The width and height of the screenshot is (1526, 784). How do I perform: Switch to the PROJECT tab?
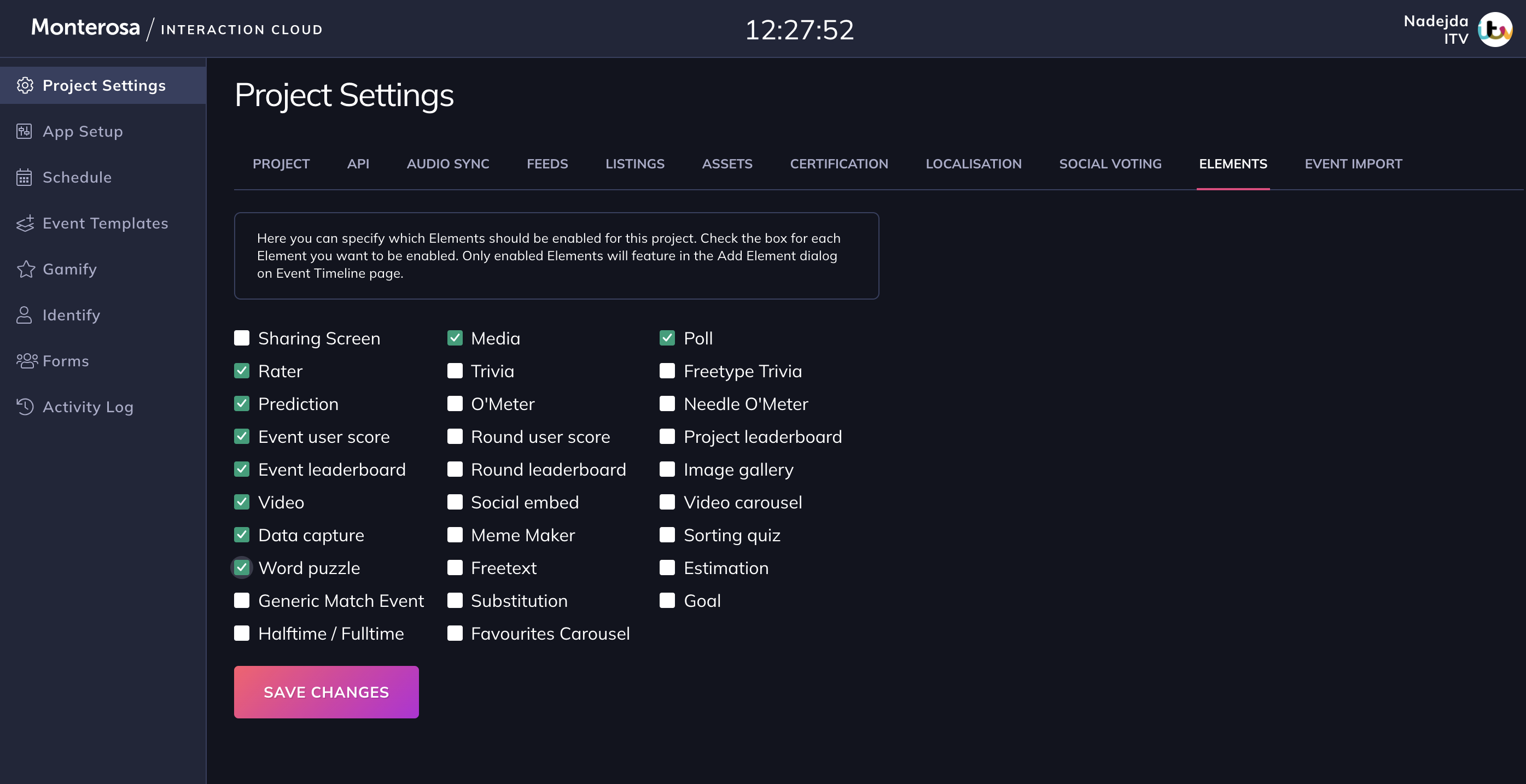tap(281, 163)
